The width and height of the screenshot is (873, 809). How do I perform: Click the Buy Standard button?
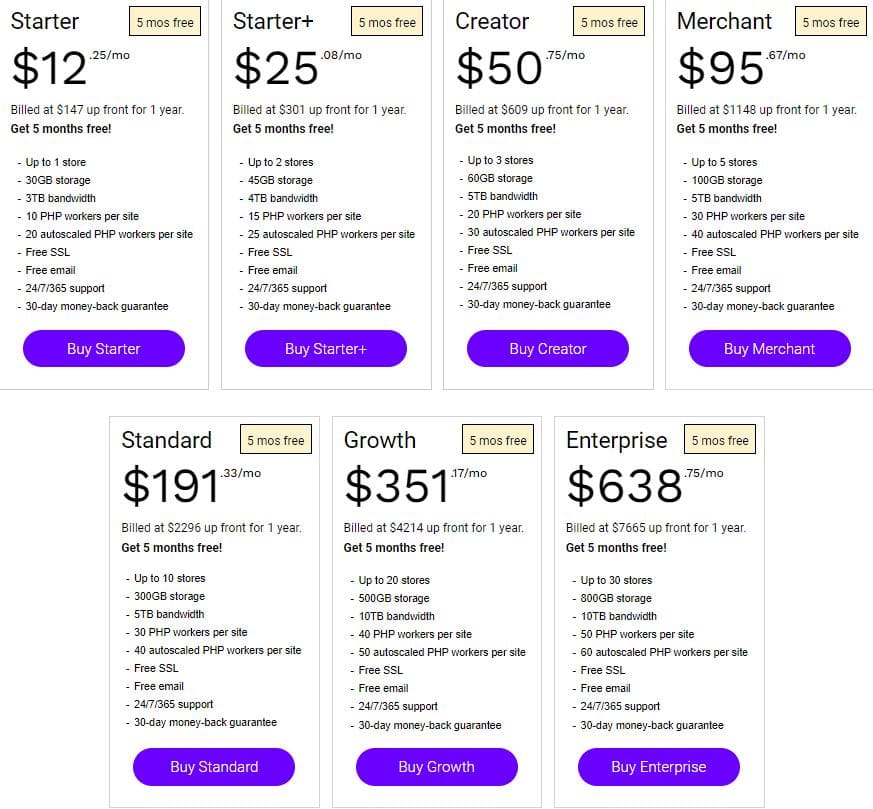point(213,767)
